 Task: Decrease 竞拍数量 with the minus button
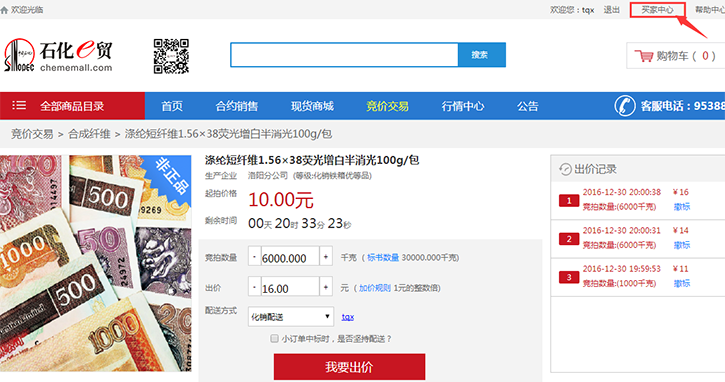pos(255,257)
